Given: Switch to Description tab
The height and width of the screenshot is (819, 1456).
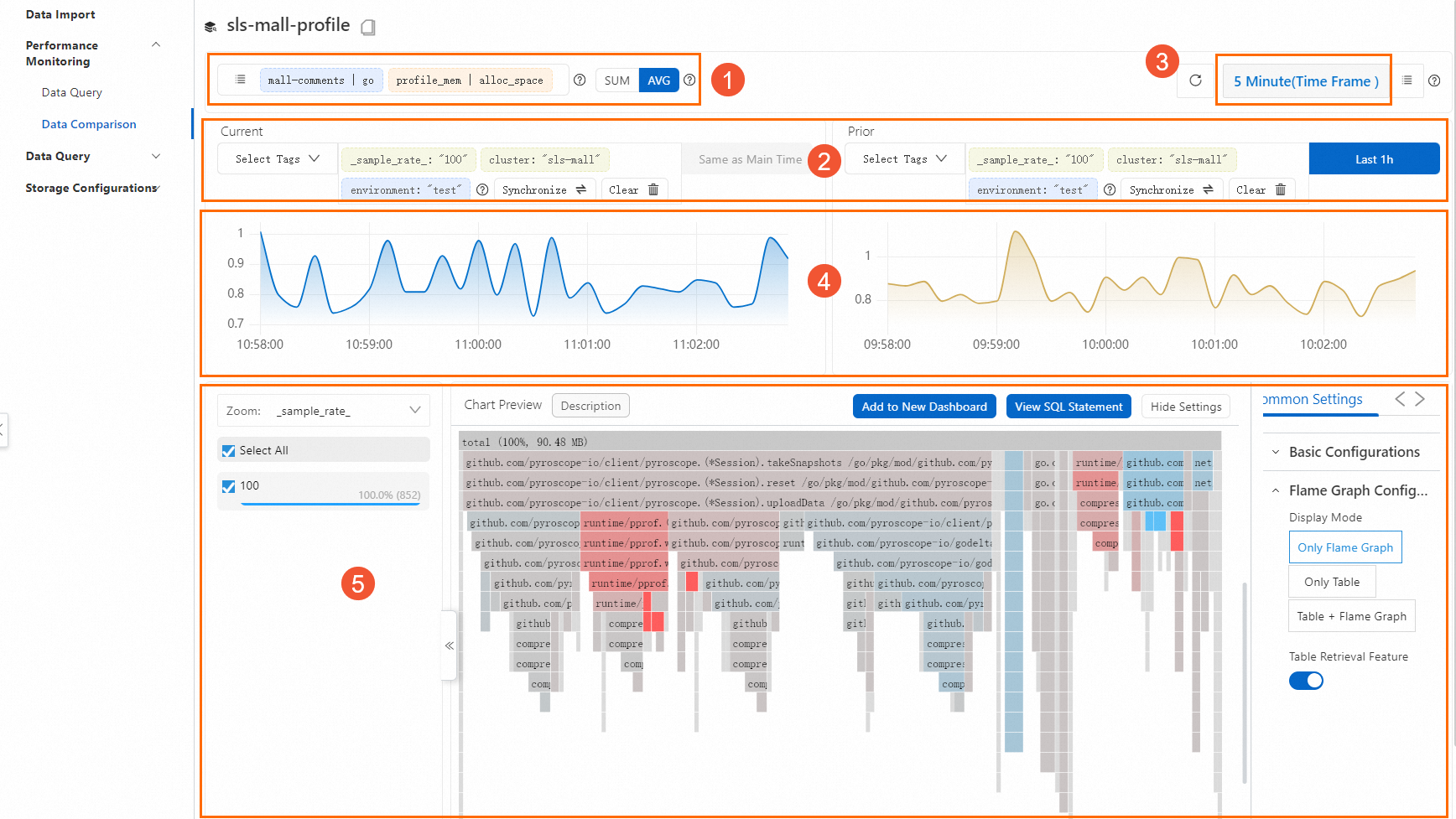Looking at the screenshot, I should pos(590,406).
